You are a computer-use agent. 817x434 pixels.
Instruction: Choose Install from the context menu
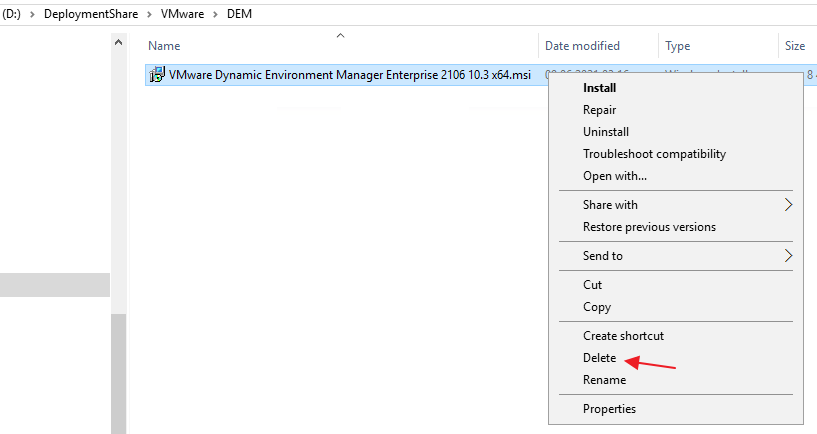coord(599,88)
